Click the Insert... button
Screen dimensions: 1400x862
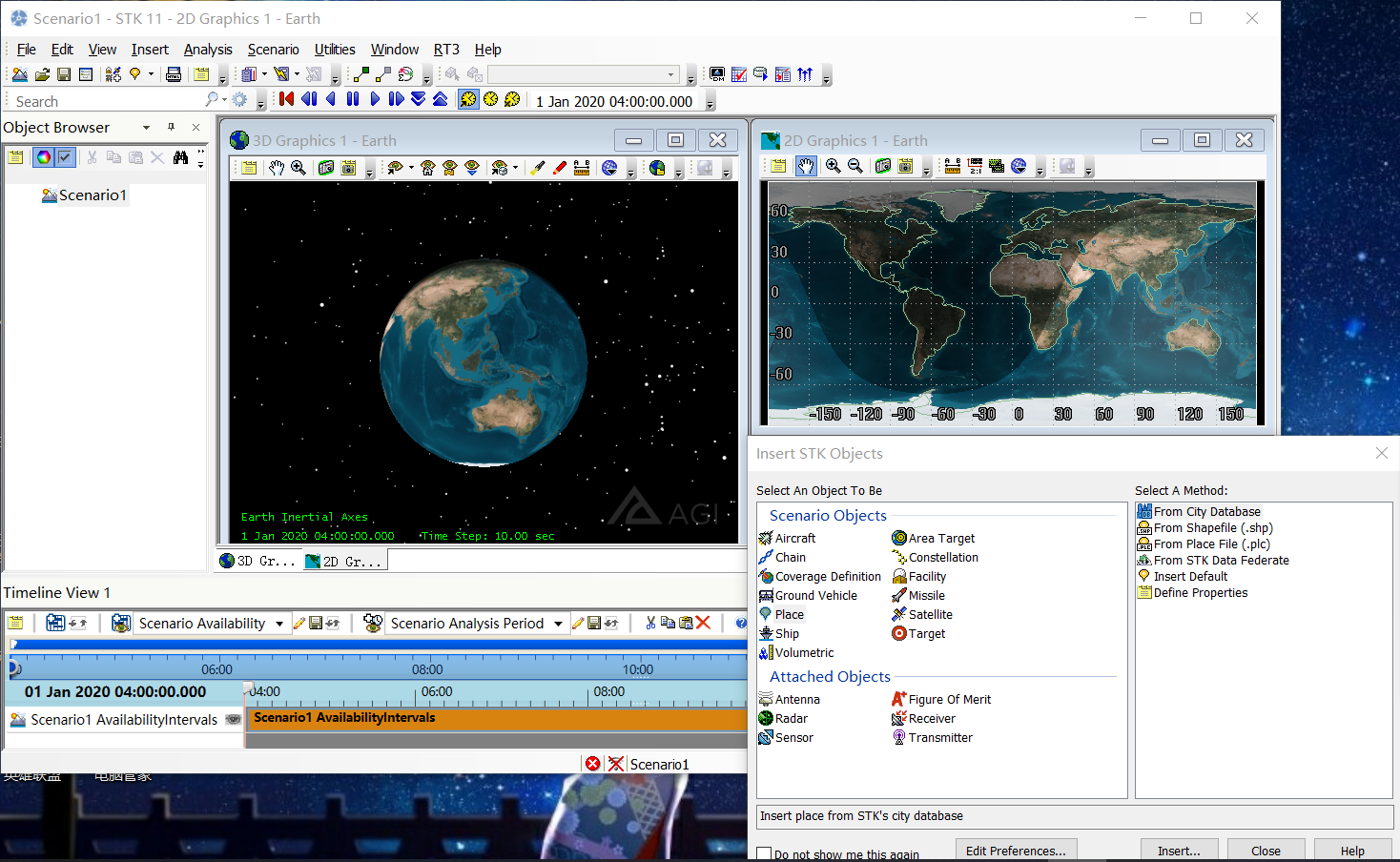tap(1179, 851)
